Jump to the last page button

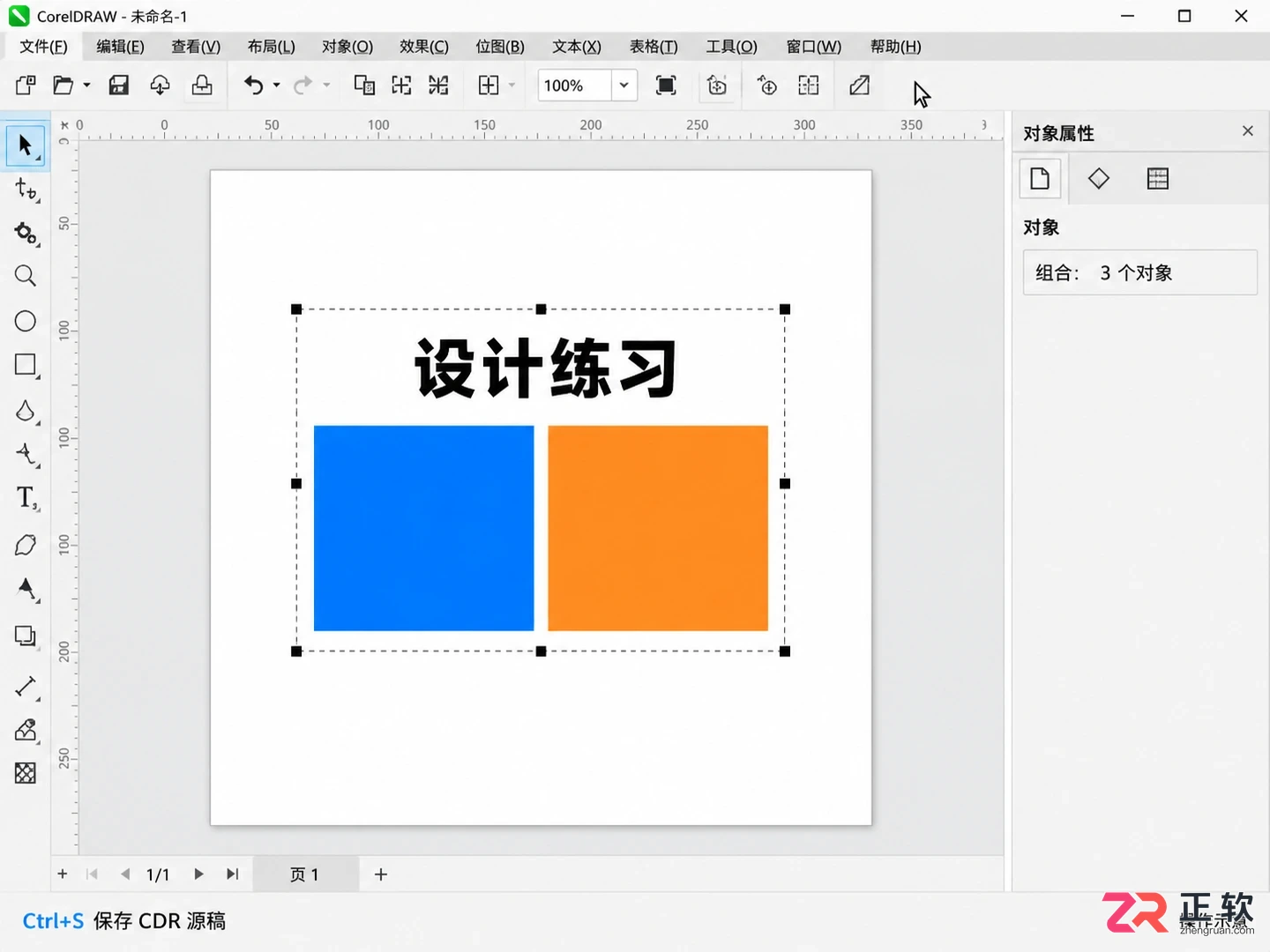232,874
